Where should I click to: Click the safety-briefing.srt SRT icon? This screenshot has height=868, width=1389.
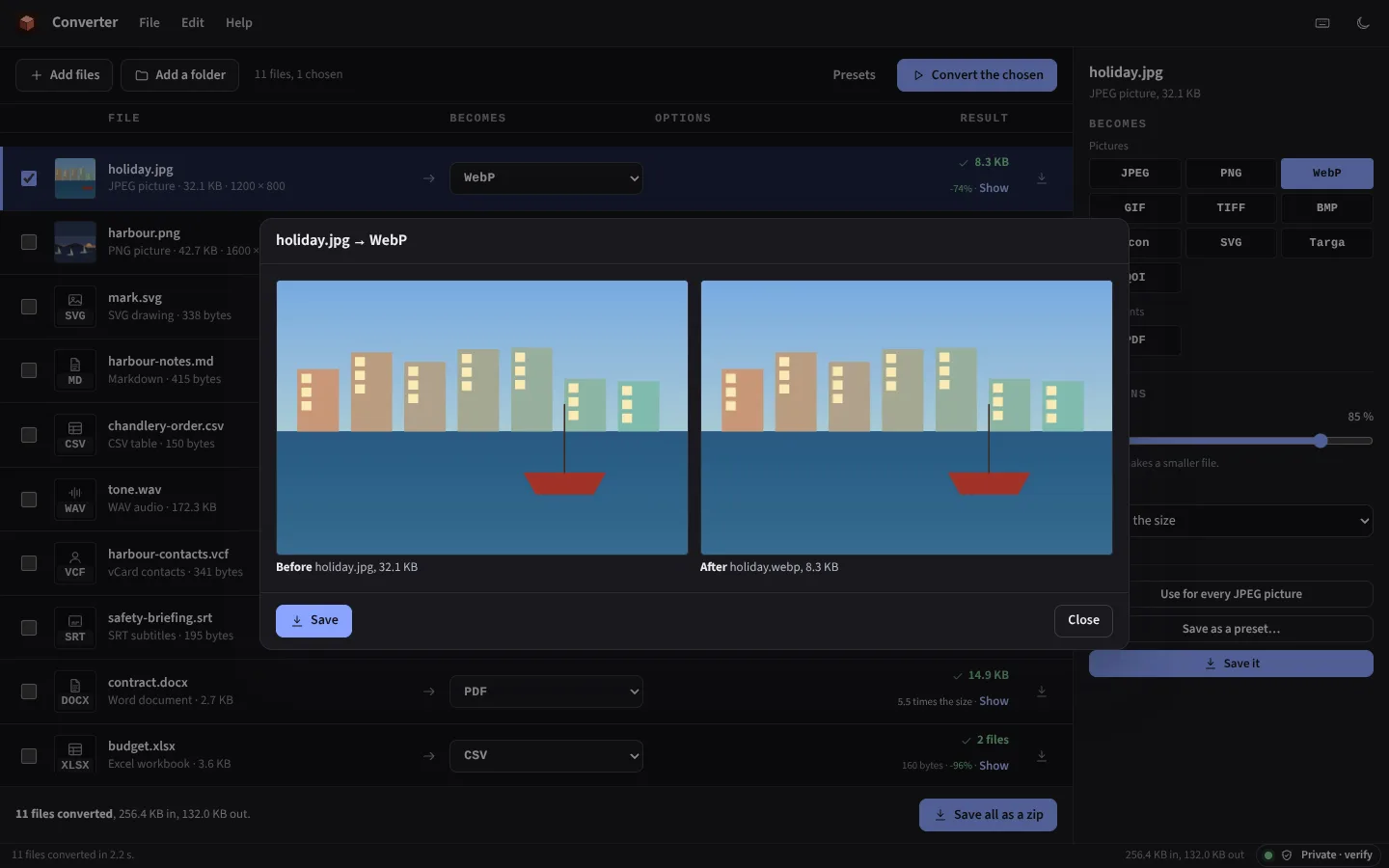point(75,627)
